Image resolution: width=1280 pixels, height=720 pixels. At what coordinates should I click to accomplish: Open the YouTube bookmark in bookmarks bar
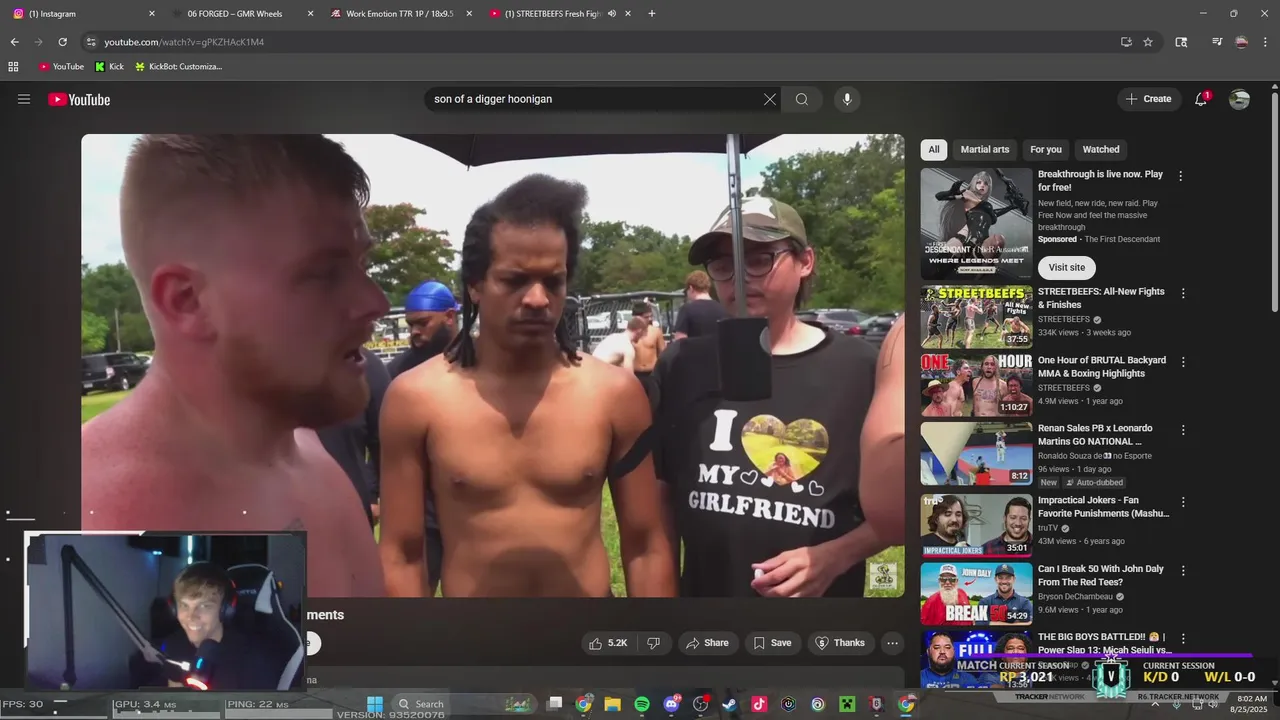tap(61, 67)
